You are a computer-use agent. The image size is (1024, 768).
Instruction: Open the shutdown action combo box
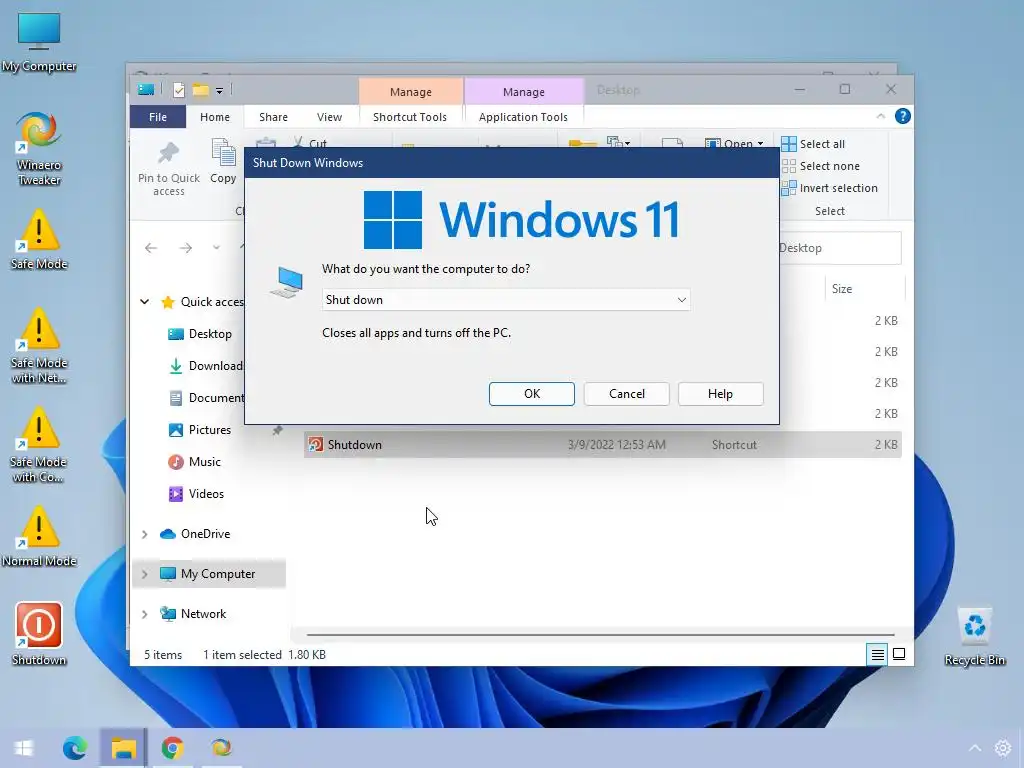click(x=506, y=300)
